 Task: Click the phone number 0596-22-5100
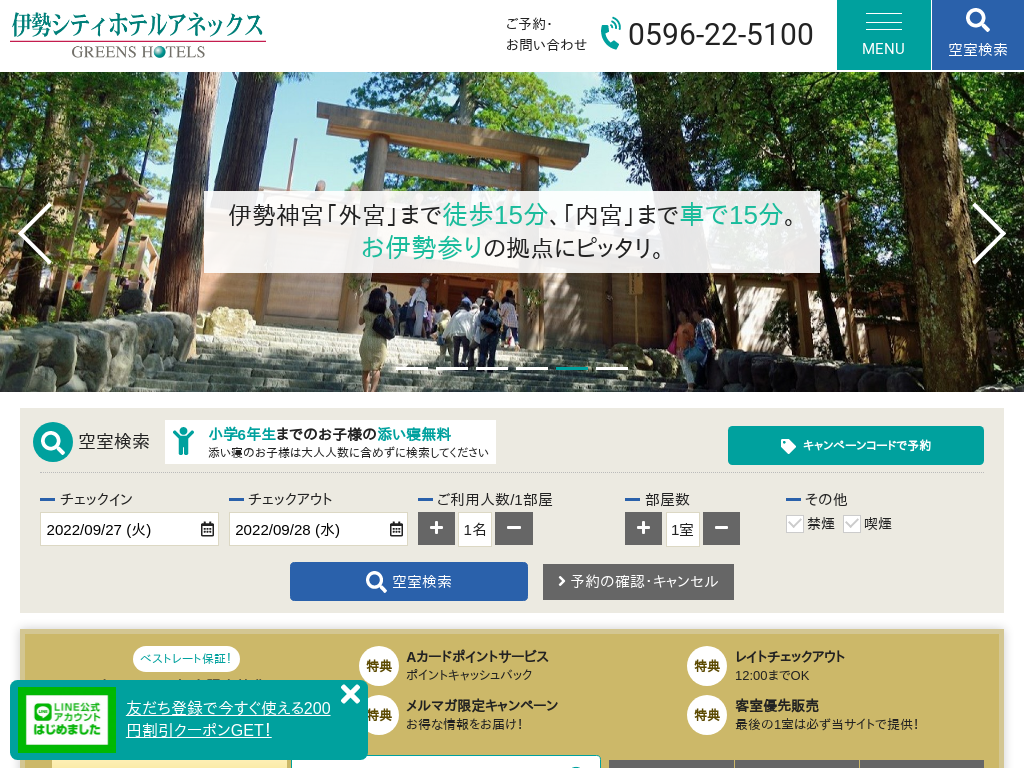(x=720, y=34)
